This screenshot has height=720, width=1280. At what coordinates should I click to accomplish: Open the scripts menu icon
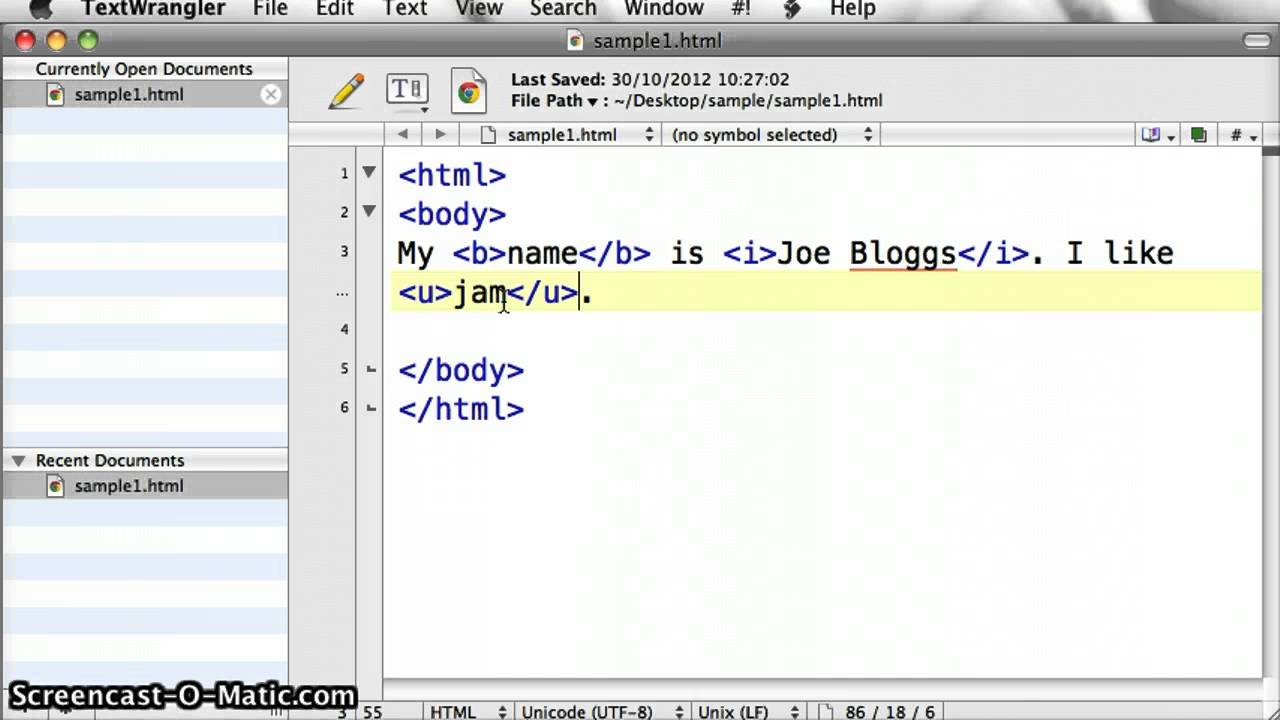click(x=791, y=9)
